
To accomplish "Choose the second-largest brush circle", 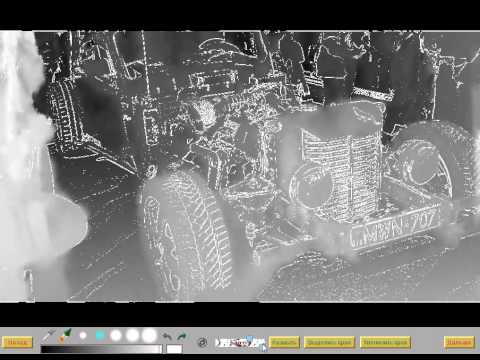I will click(132, 335).
